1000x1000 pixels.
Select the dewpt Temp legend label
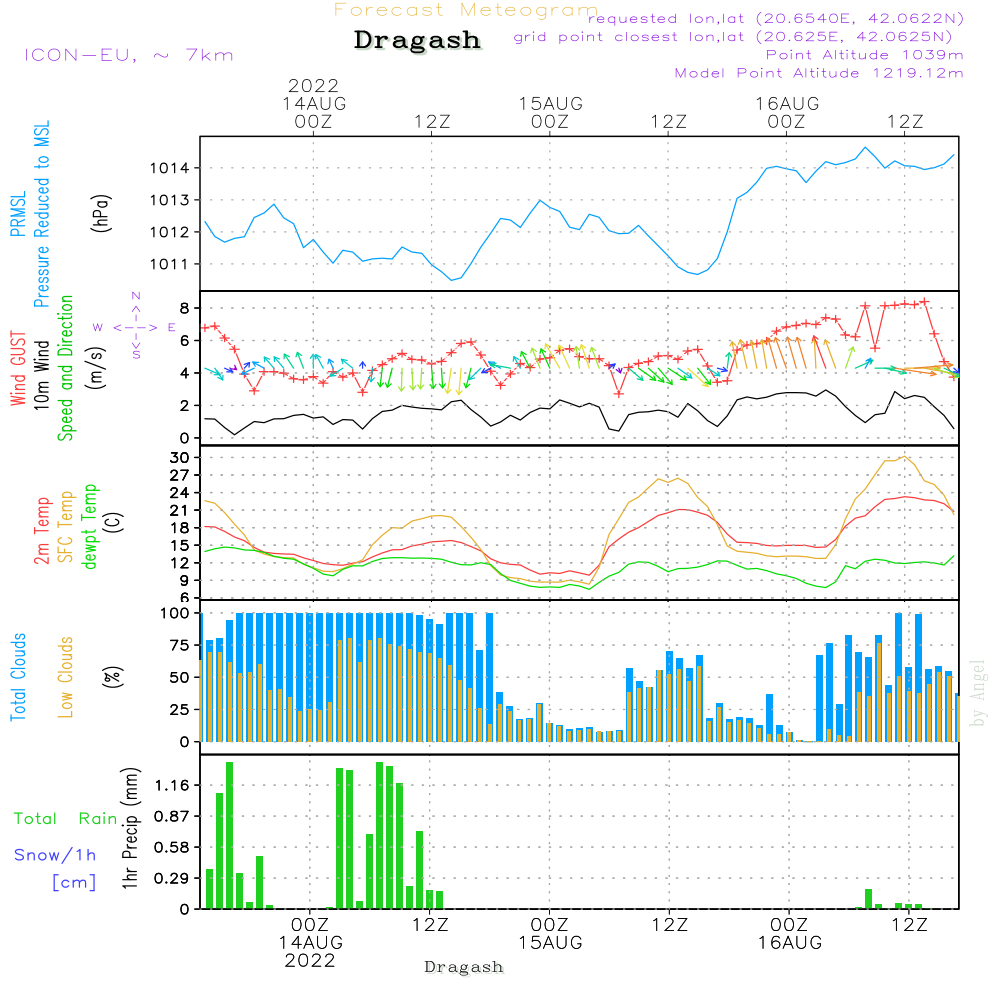90,528
